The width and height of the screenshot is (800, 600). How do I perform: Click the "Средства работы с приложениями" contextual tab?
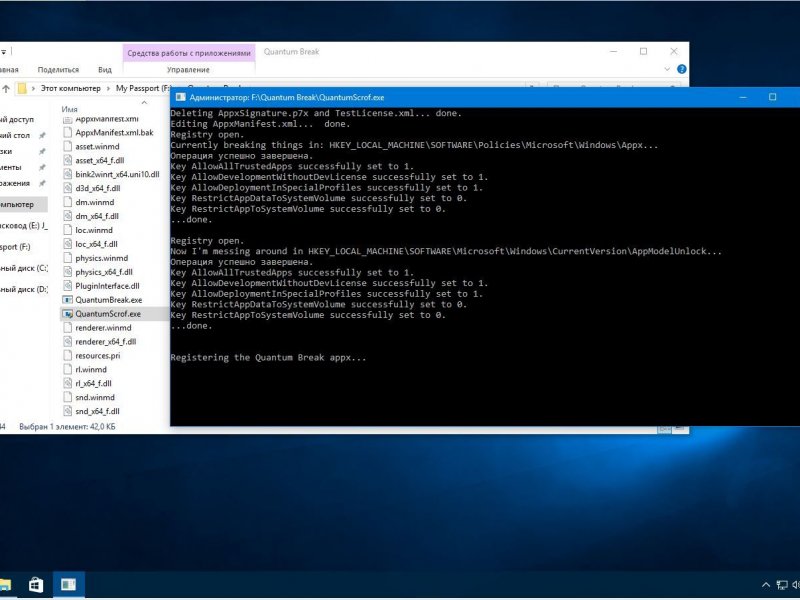click(189, 53)
